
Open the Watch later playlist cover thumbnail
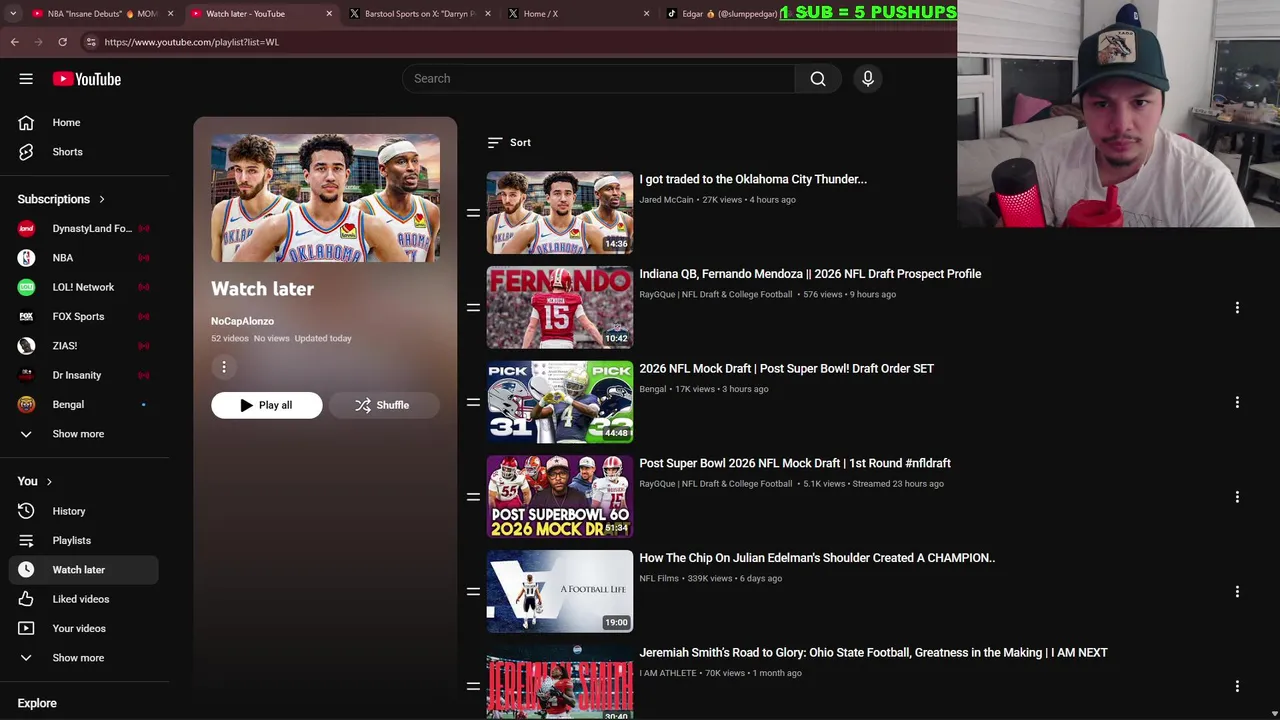click(325, 199)
